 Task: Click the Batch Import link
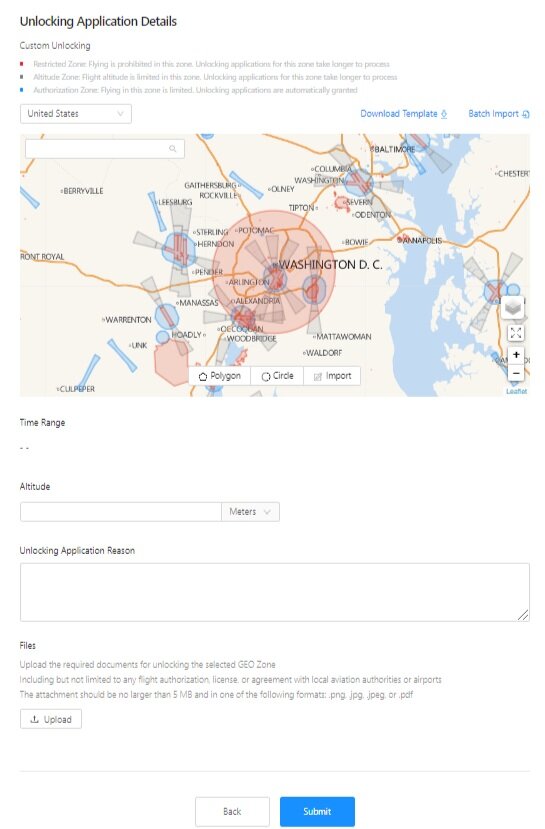coord(493,114)
